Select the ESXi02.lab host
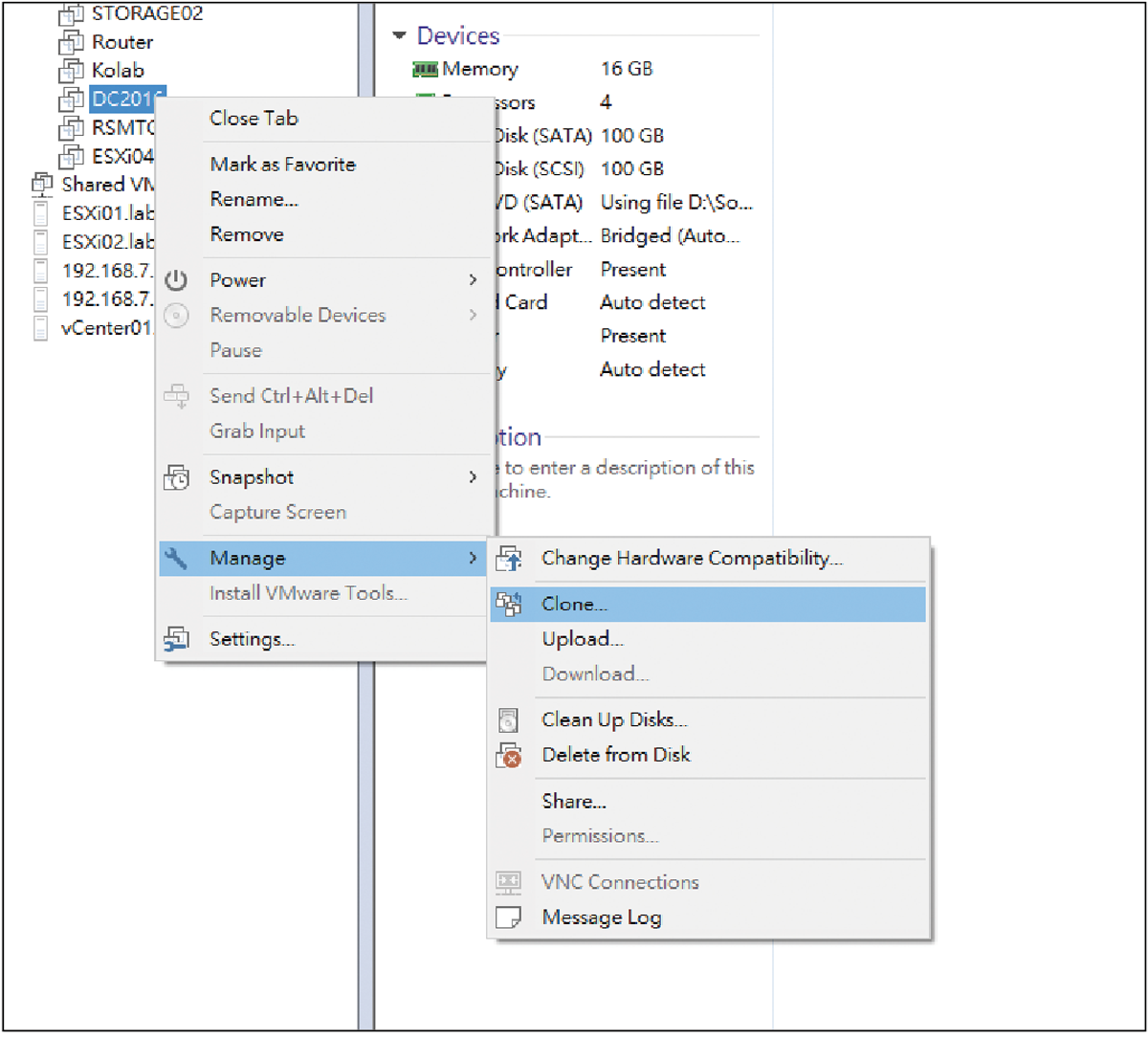 [108, 242]
